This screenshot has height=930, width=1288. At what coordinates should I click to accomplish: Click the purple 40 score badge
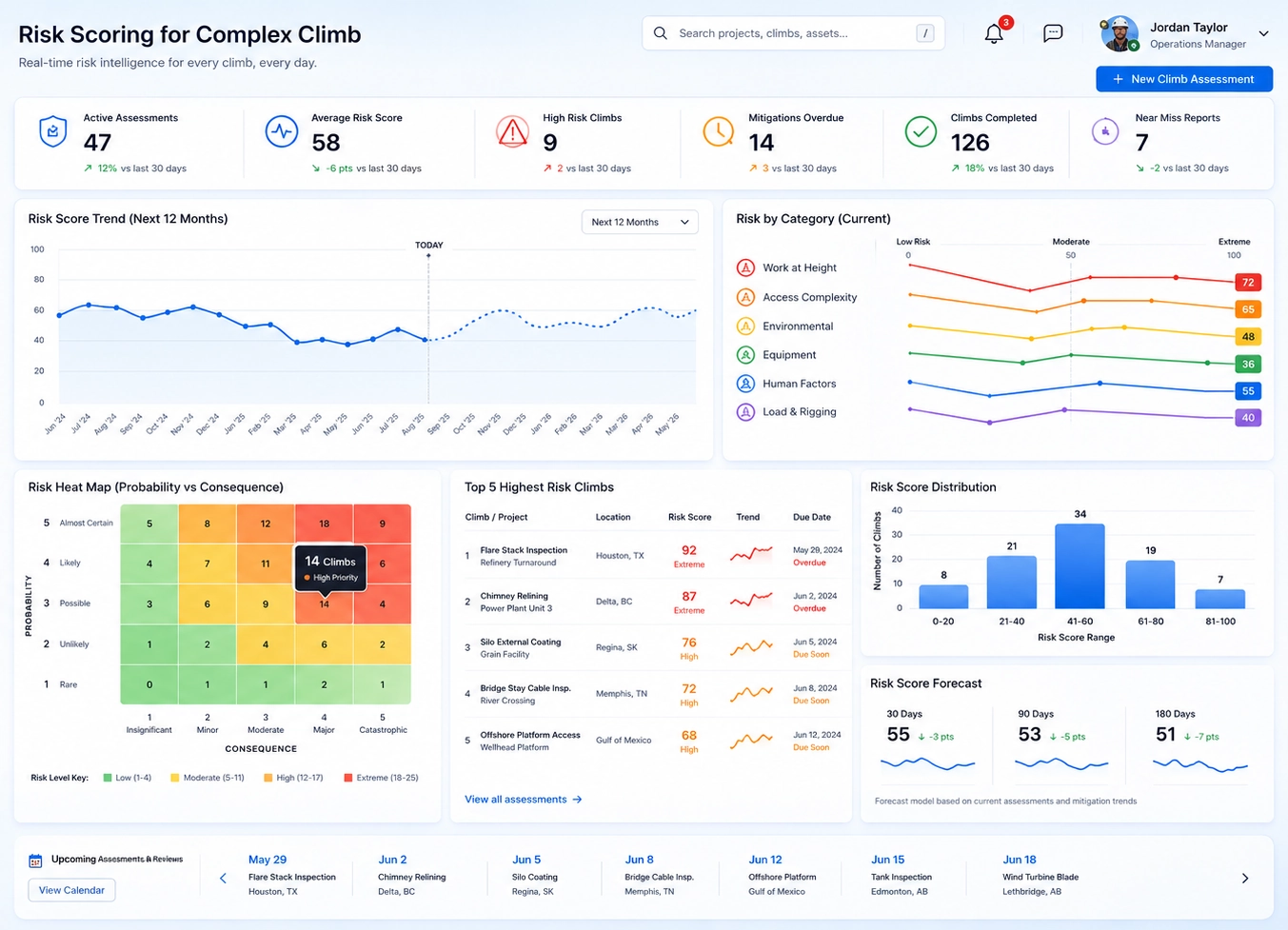click(x=1248, y=418)
